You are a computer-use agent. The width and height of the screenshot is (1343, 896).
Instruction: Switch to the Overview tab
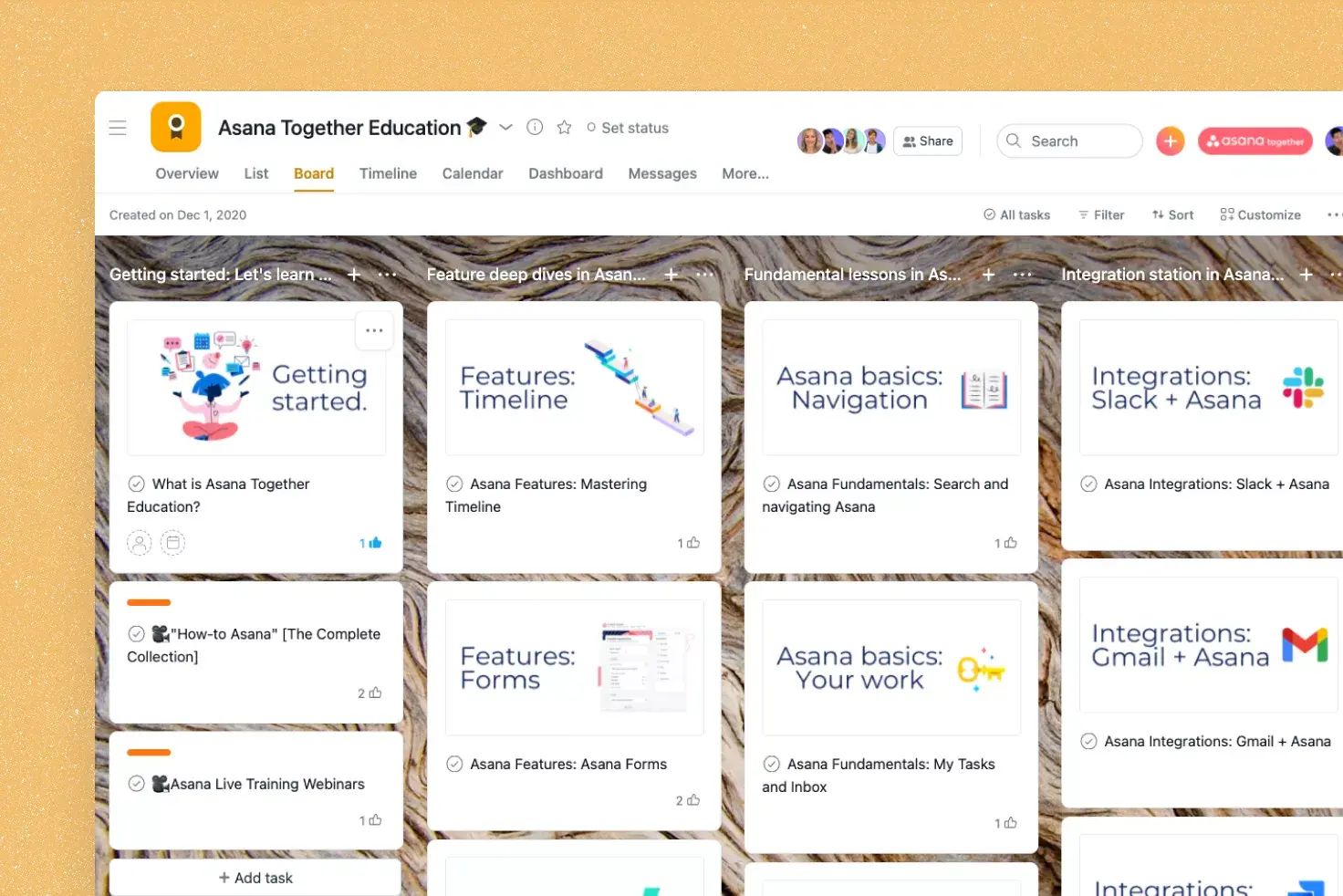click(187, 173)
